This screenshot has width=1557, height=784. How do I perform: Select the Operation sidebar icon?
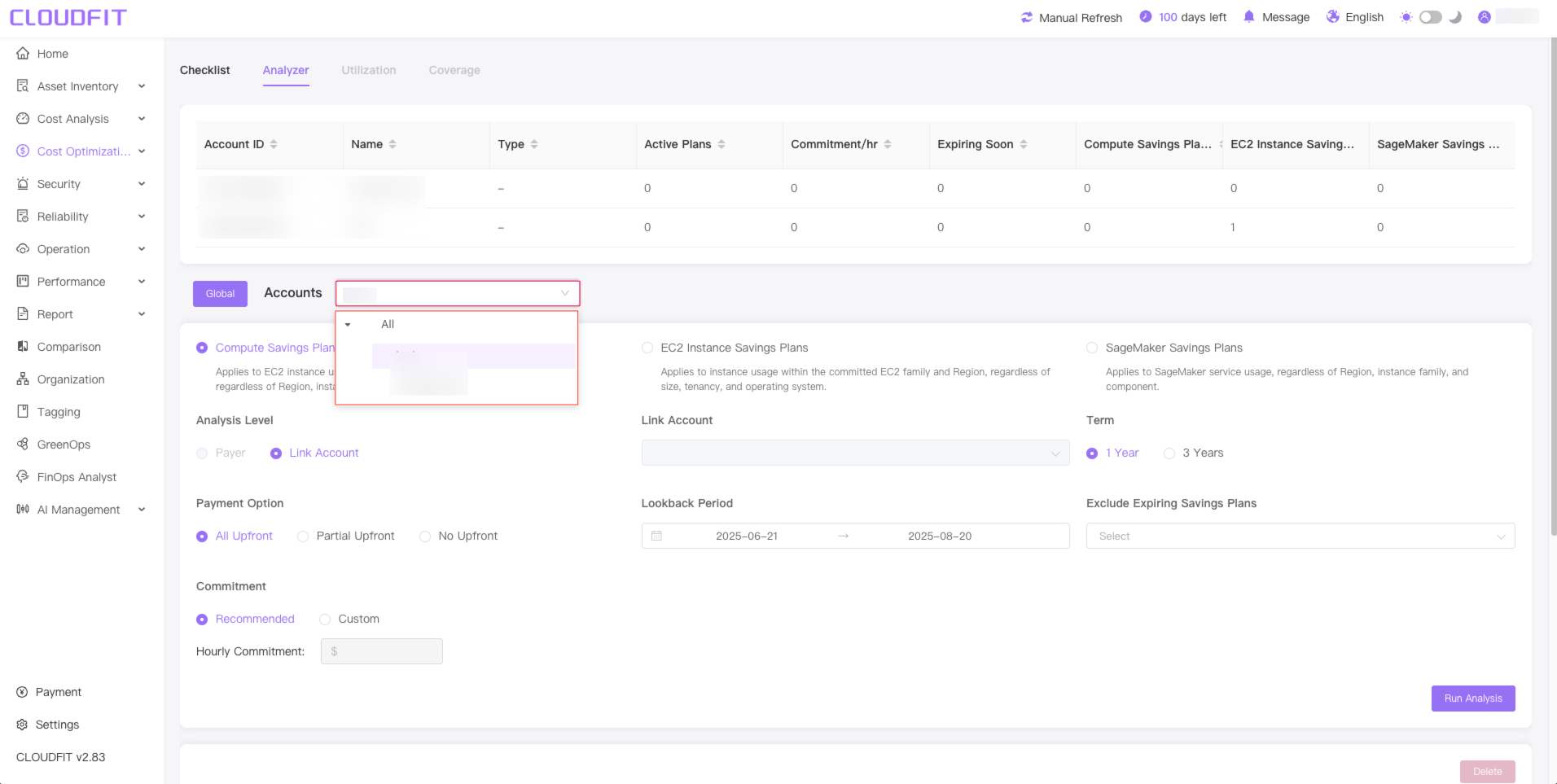pyautogui.click(x=23, y=249)
